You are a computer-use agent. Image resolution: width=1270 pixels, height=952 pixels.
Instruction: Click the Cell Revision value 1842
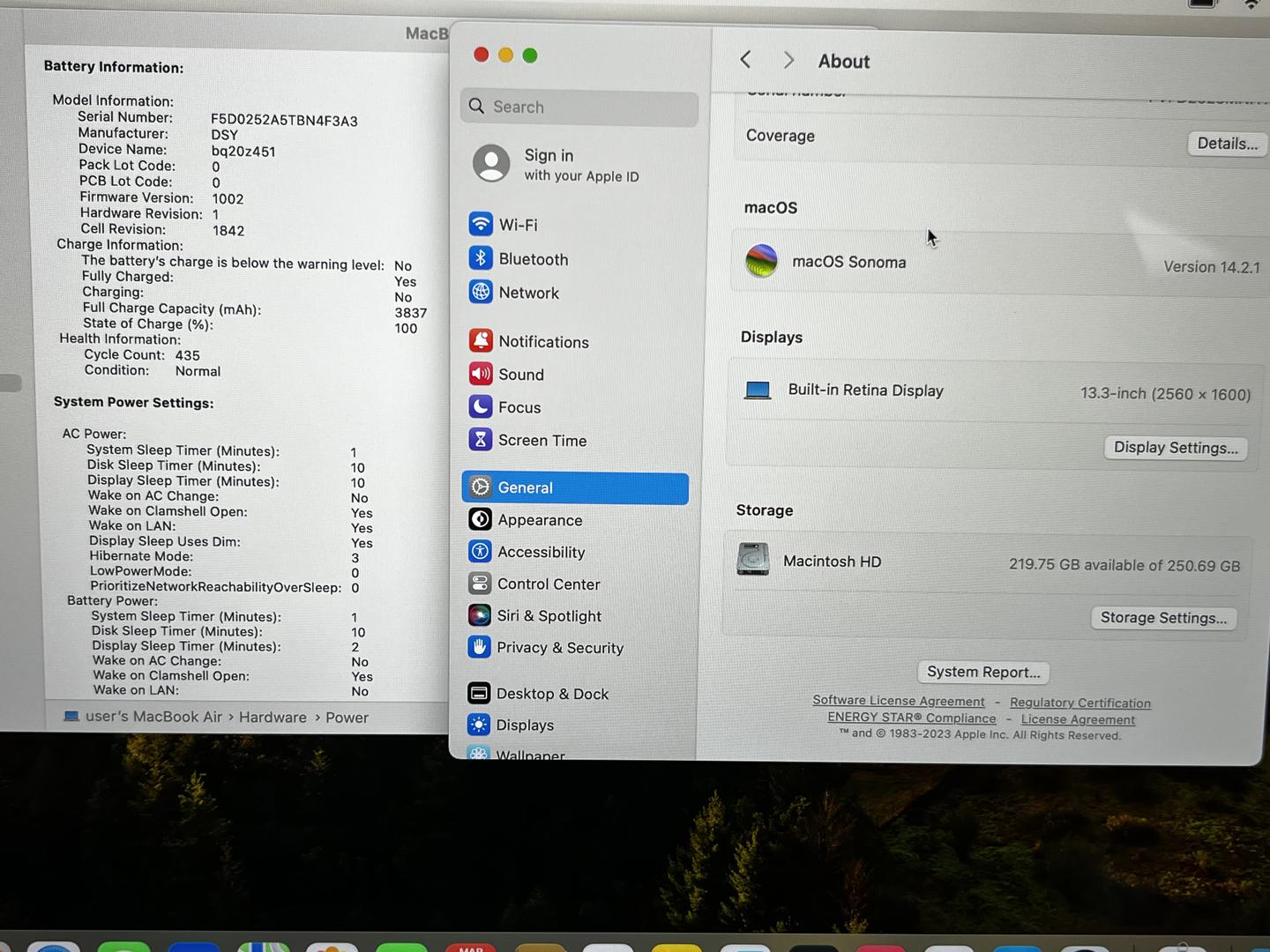(x=228, y=231)
